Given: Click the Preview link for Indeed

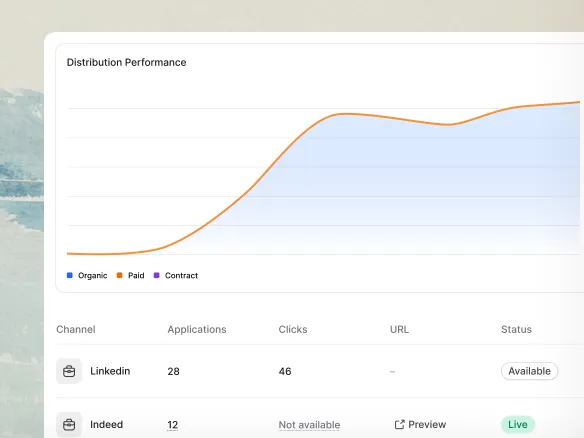Looking at the screenshot, I should pyautogui.click(x=420, y=424).
